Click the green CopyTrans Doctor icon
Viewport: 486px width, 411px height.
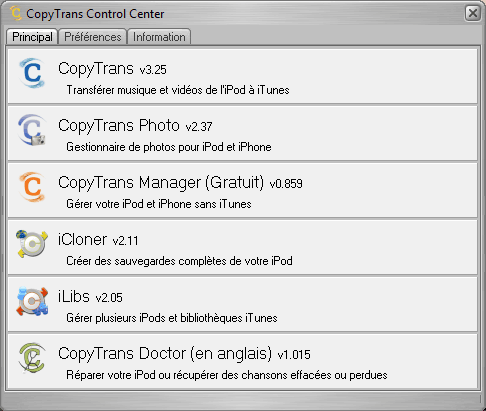coord(32,358)
